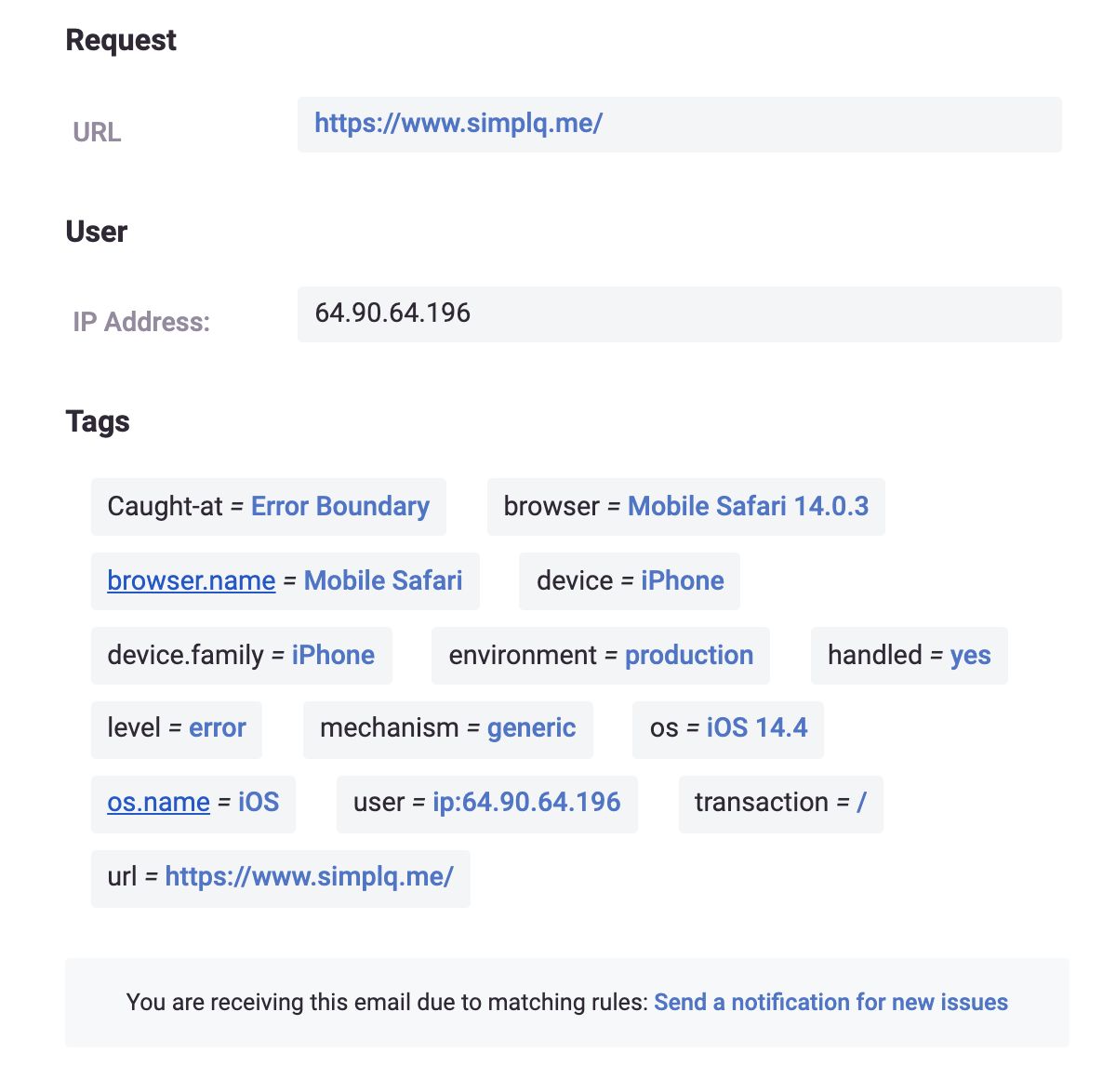Viewport: 1116px width, 1092px height.
Task: Select the os iOS 14.4 tag
Action: [727, 729]
